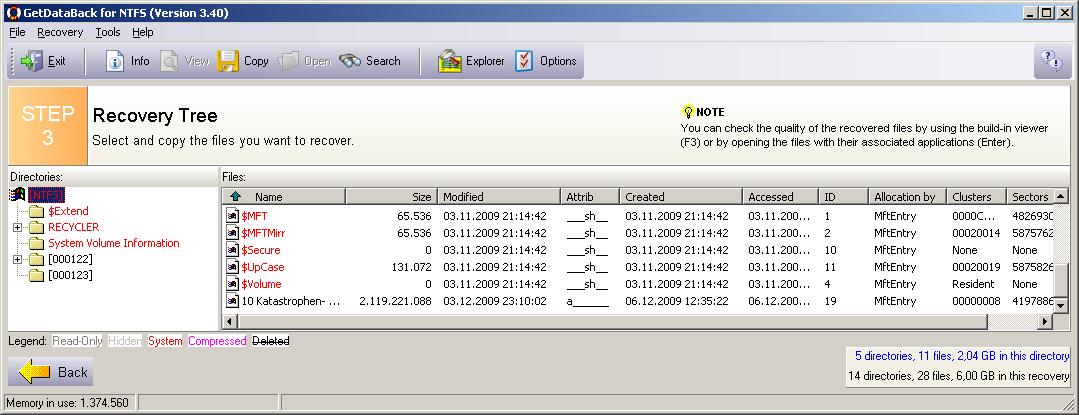This screenshot has height=415, width=1079.
Task: Open the File menu
Action: [x=17, y=32]
